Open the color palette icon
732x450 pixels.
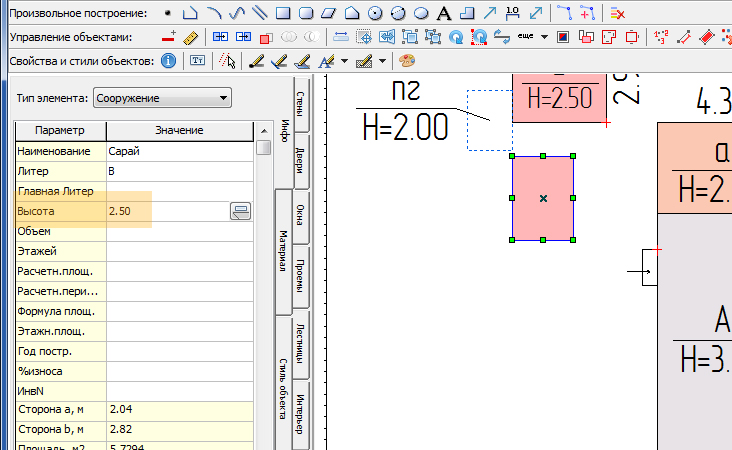[x=407, y=61]
